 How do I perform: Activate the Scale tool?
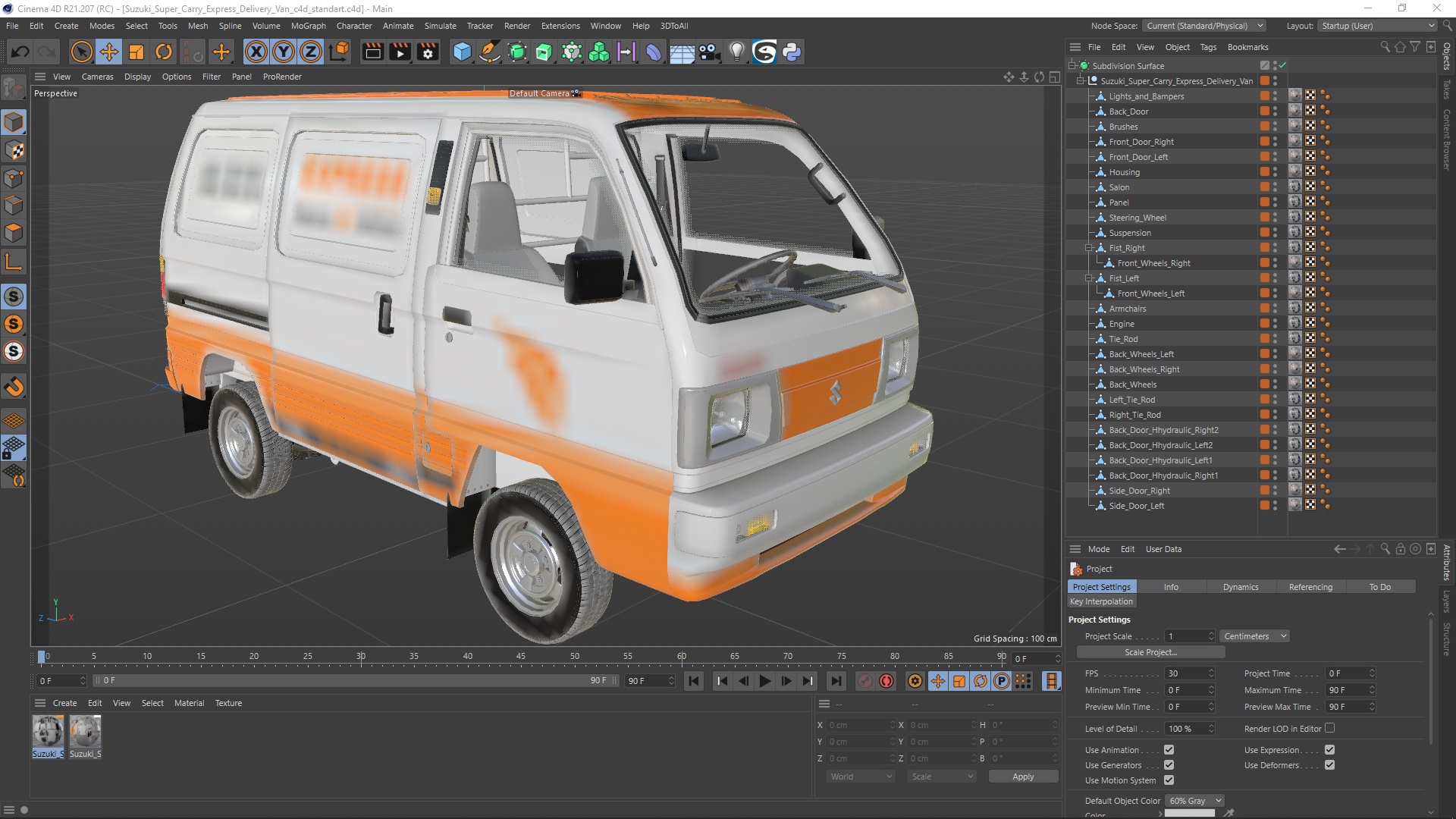[x=136, y=52]
